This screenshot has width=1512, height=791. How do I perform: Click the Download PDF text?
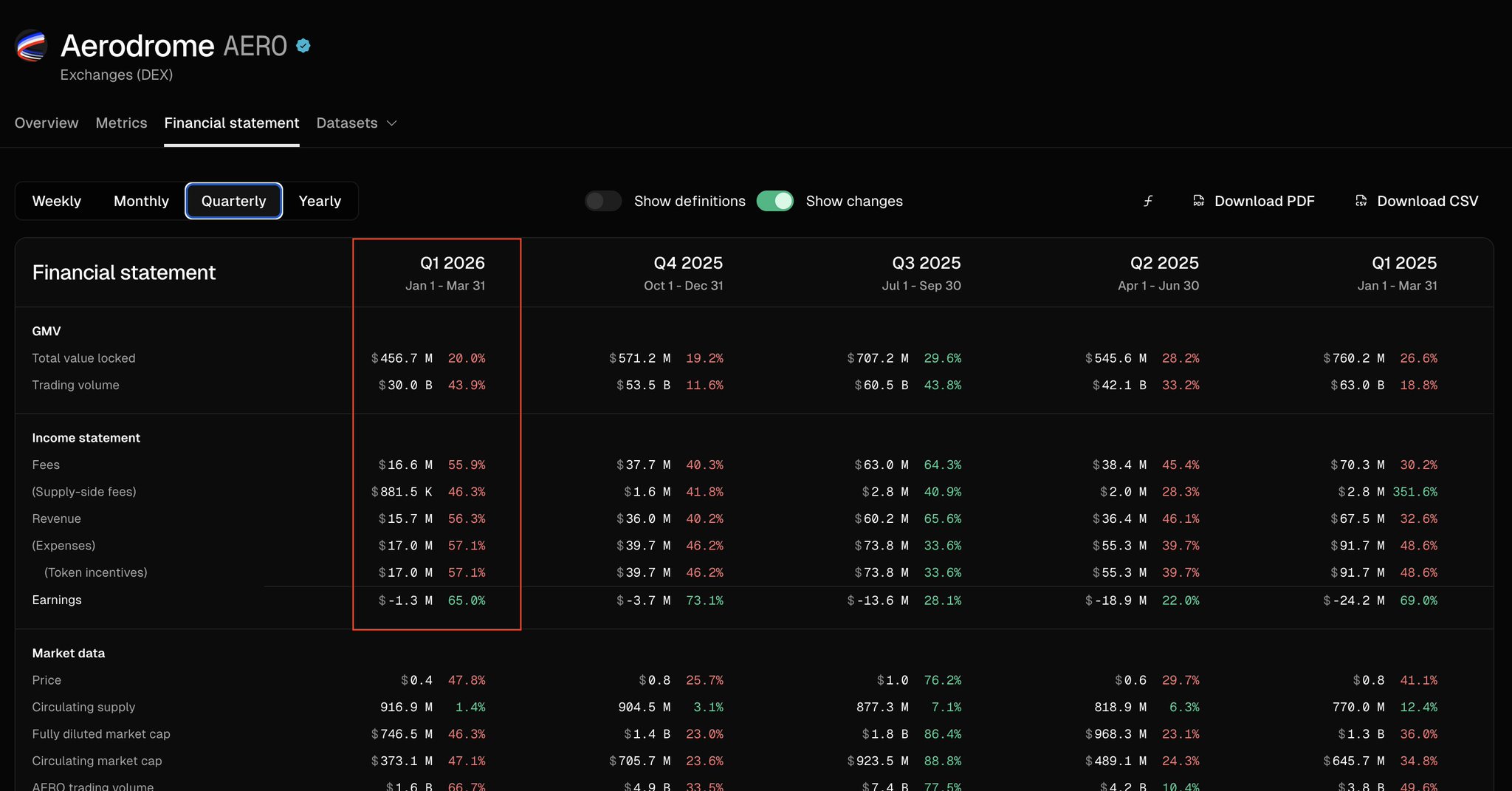1264,201
